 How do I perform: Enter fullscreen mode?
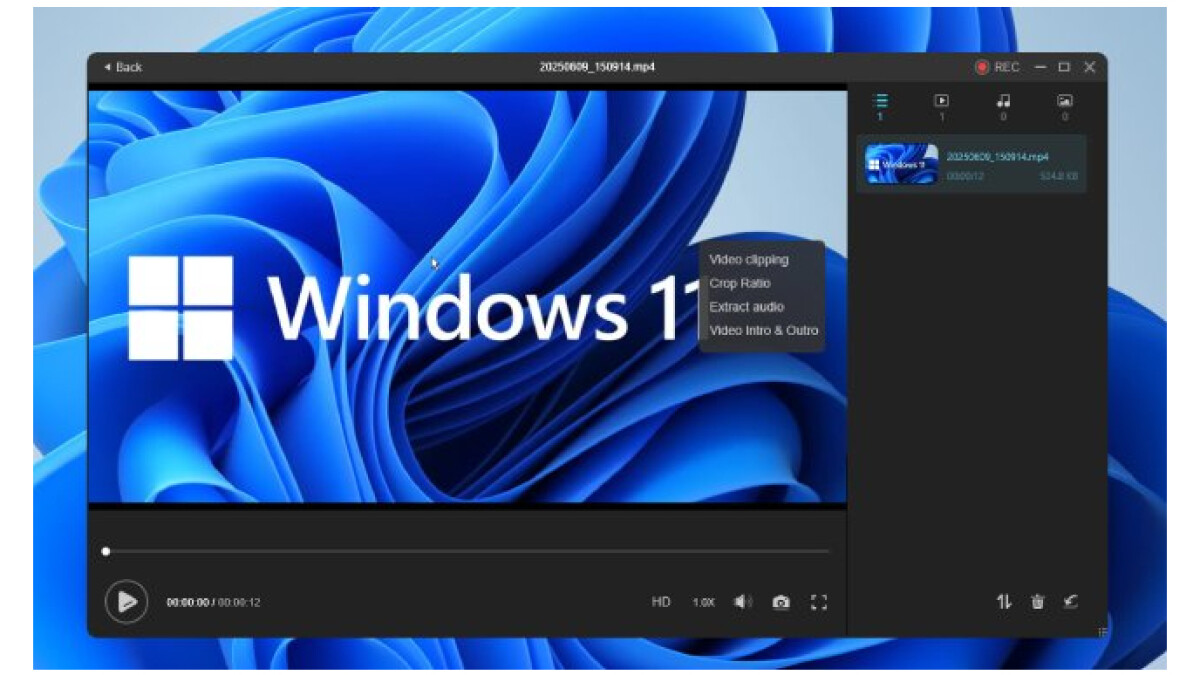(x=819, y=602)
